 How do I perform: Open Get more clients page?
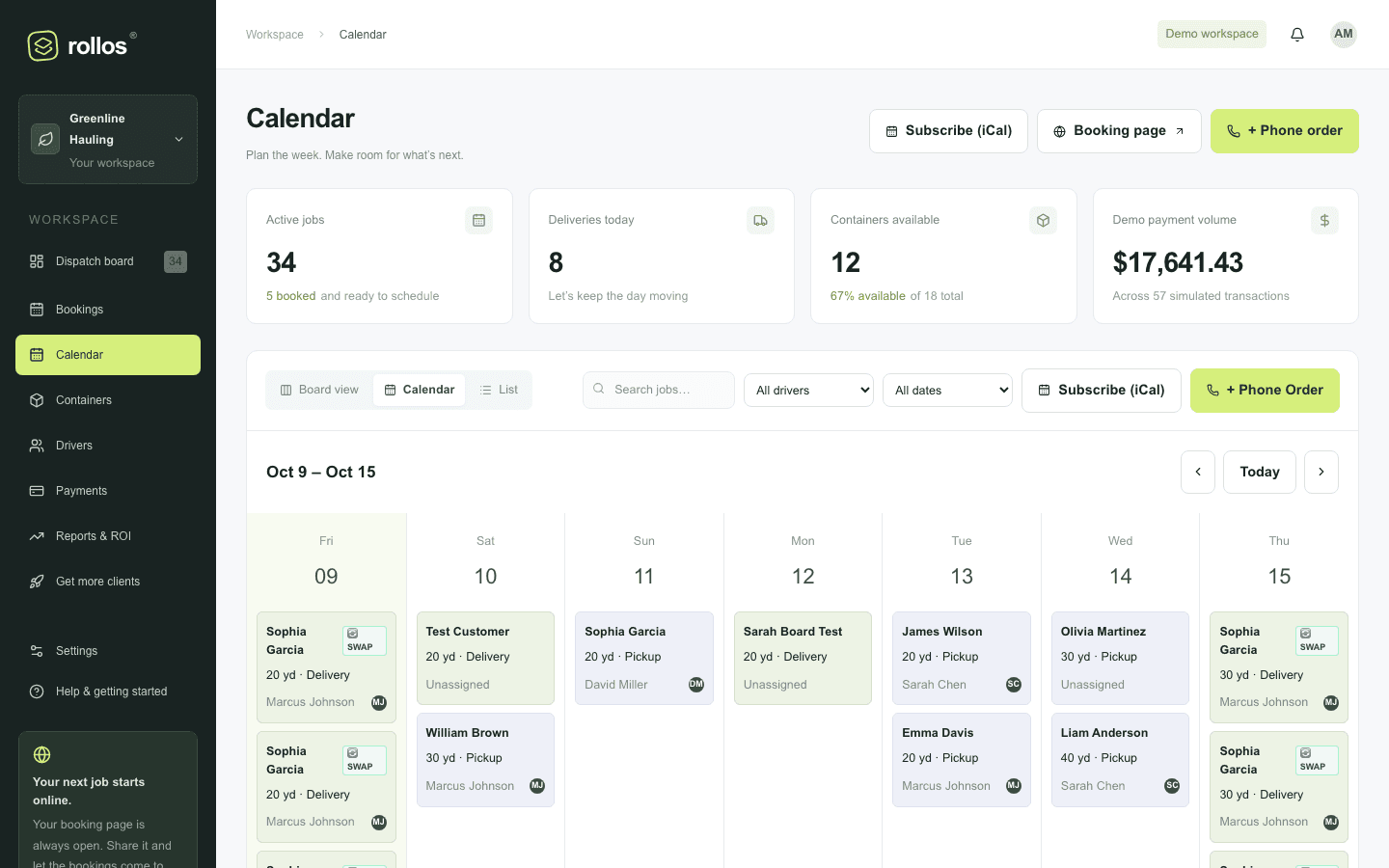coord(108,582)
